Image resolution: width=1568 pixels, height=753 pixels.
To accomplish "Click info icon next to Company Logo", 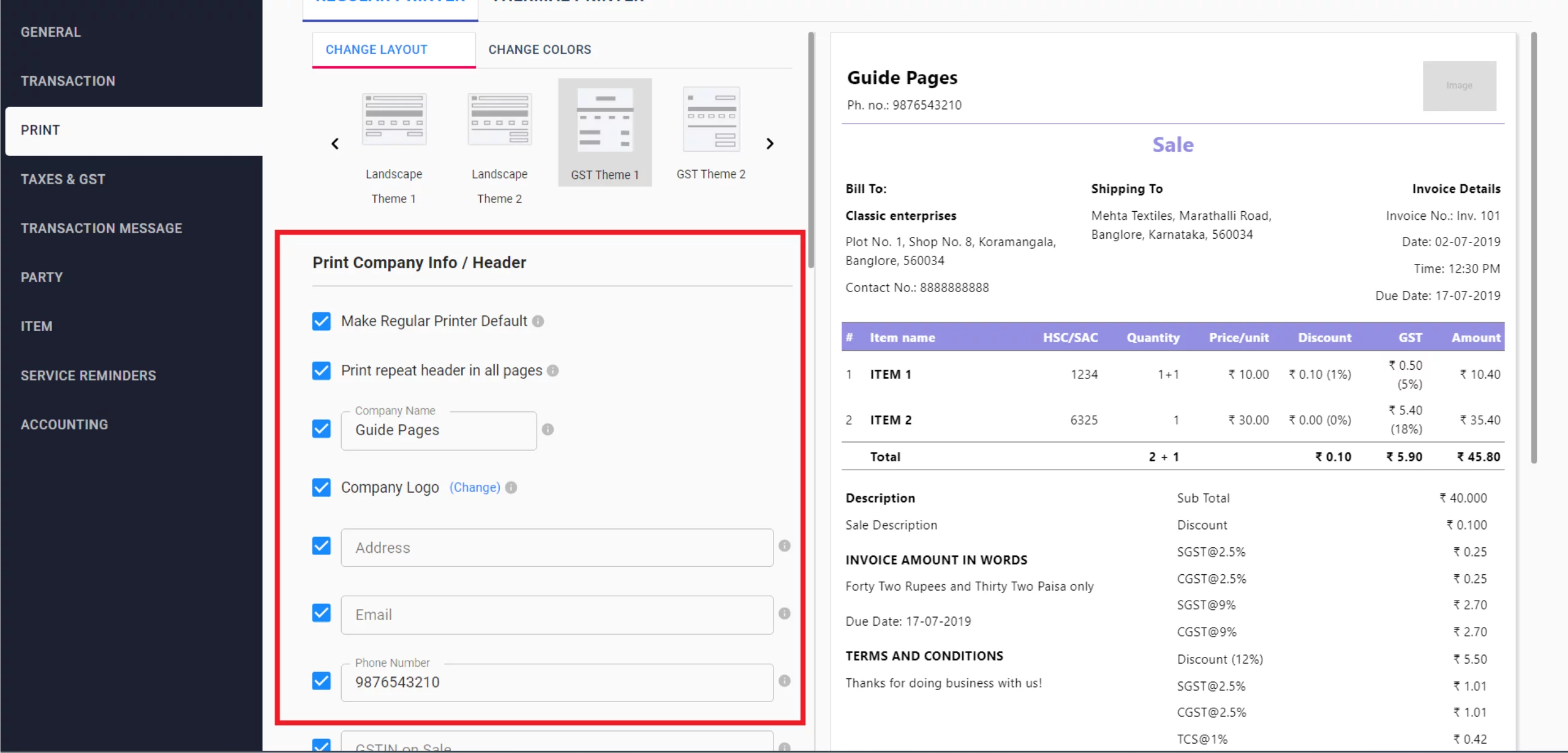I will (x=511, y=487).
